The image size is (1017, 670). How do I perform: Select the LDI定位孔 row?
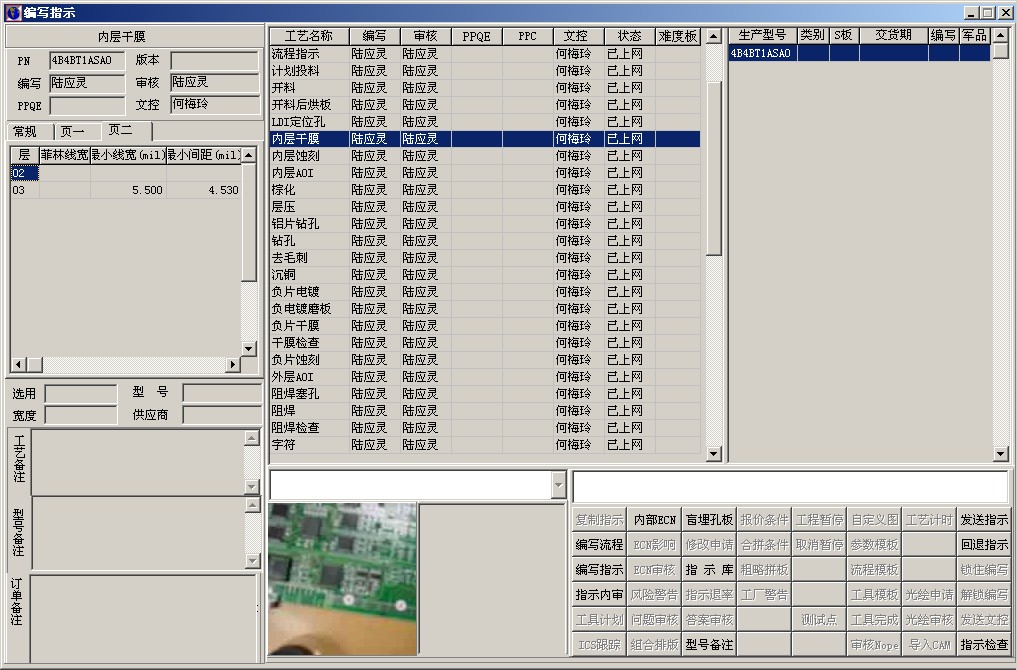point(485,122)
